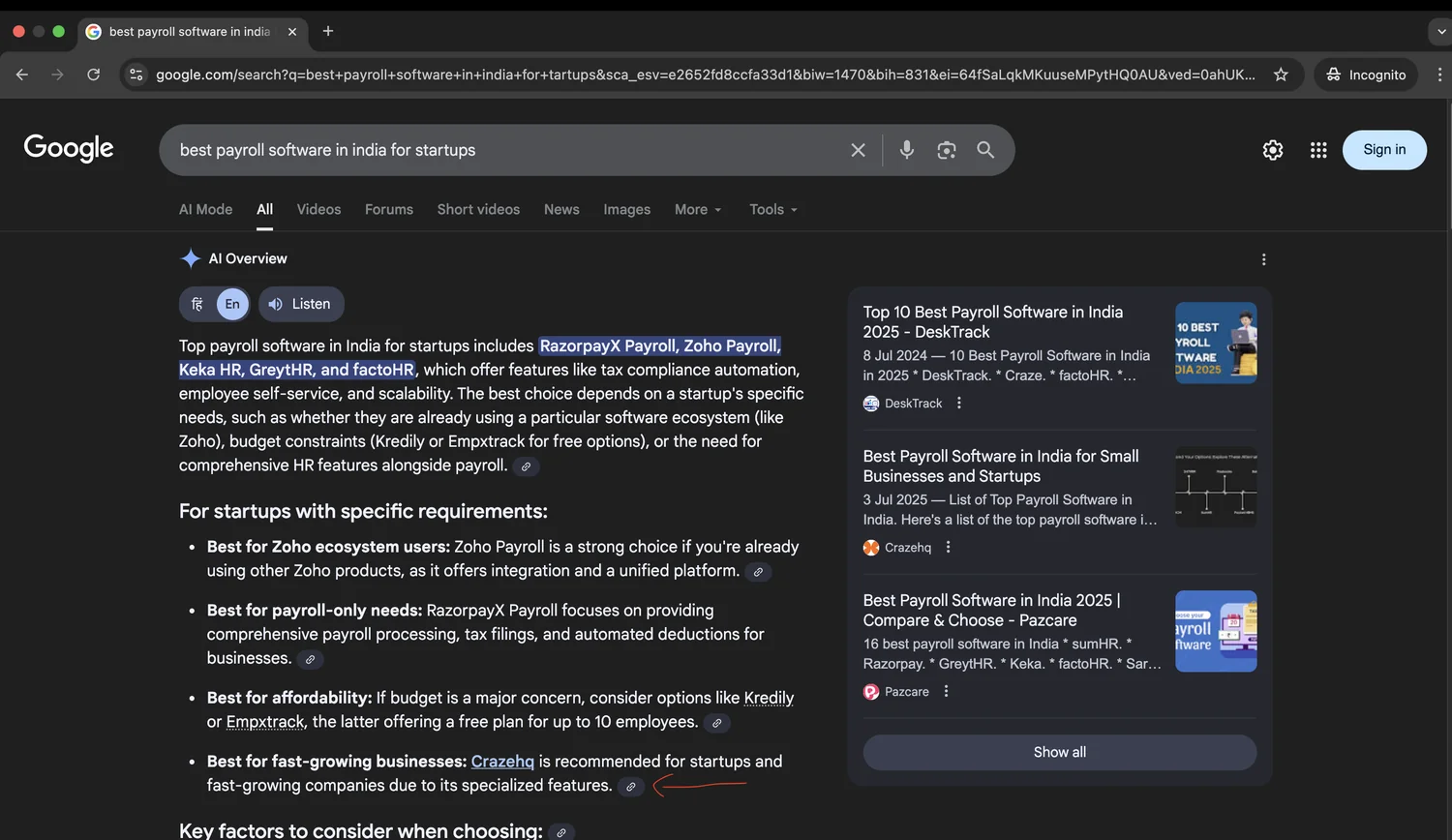Open Best Payroll Software for Small Businesses result

[x=1001, y=465]
